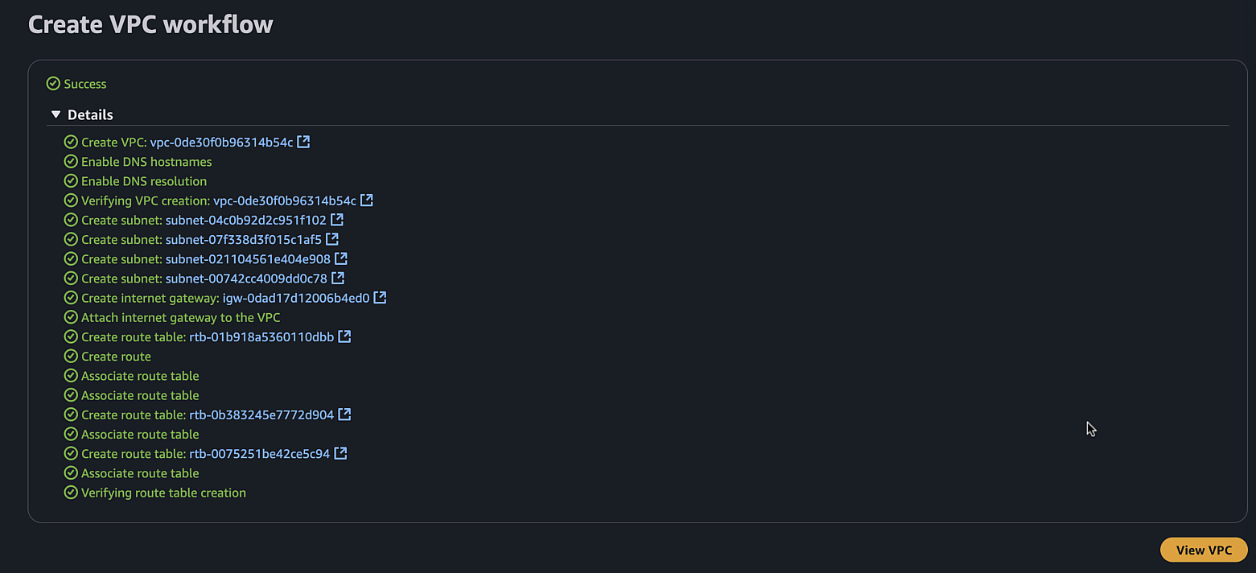Open external icon for rtb-01b918a5360110dbb
The width and height of the screenshot is (1256, 573).
[345, 337]
